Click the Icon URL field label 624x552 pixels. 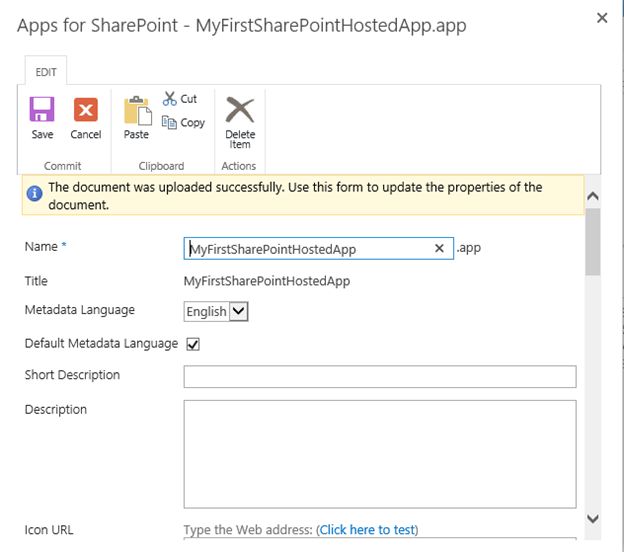[x=49, y=530]
